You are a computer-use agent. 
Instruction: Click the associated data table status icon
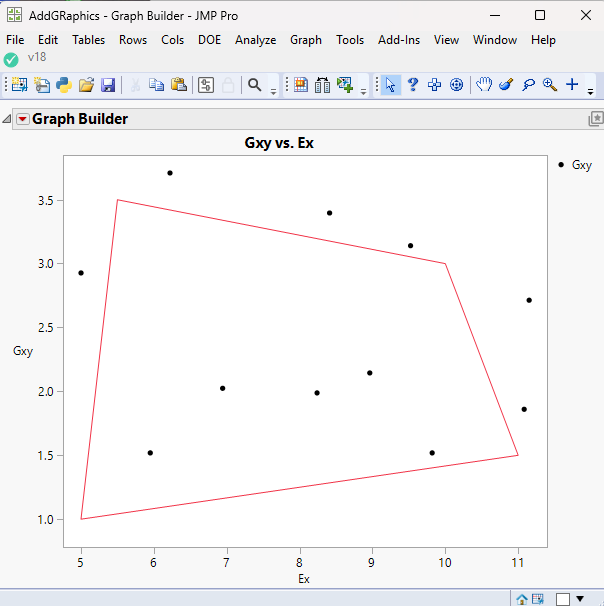[x=538, y=599]
